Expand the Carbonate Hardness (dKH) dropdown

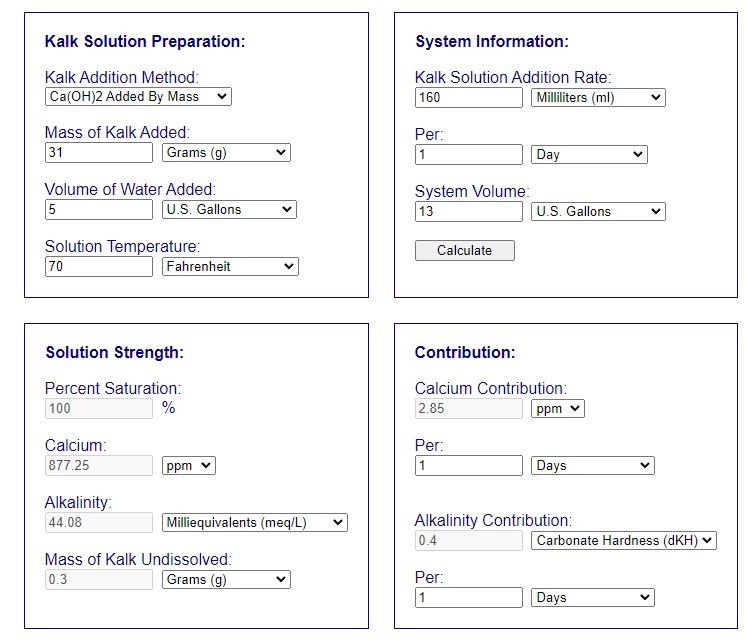point(624,541)
